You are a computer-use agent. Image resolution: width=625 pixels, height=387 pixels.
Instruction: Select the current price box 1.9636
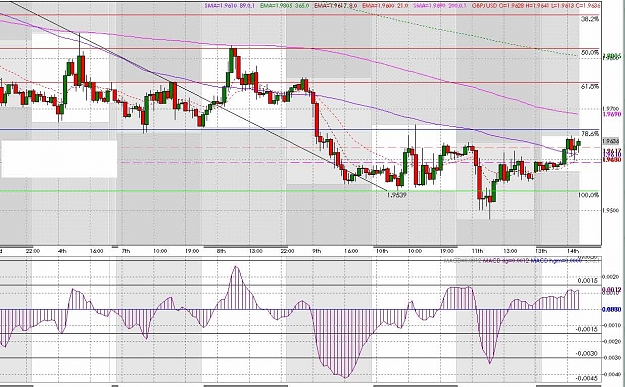[x=611, y=141]
